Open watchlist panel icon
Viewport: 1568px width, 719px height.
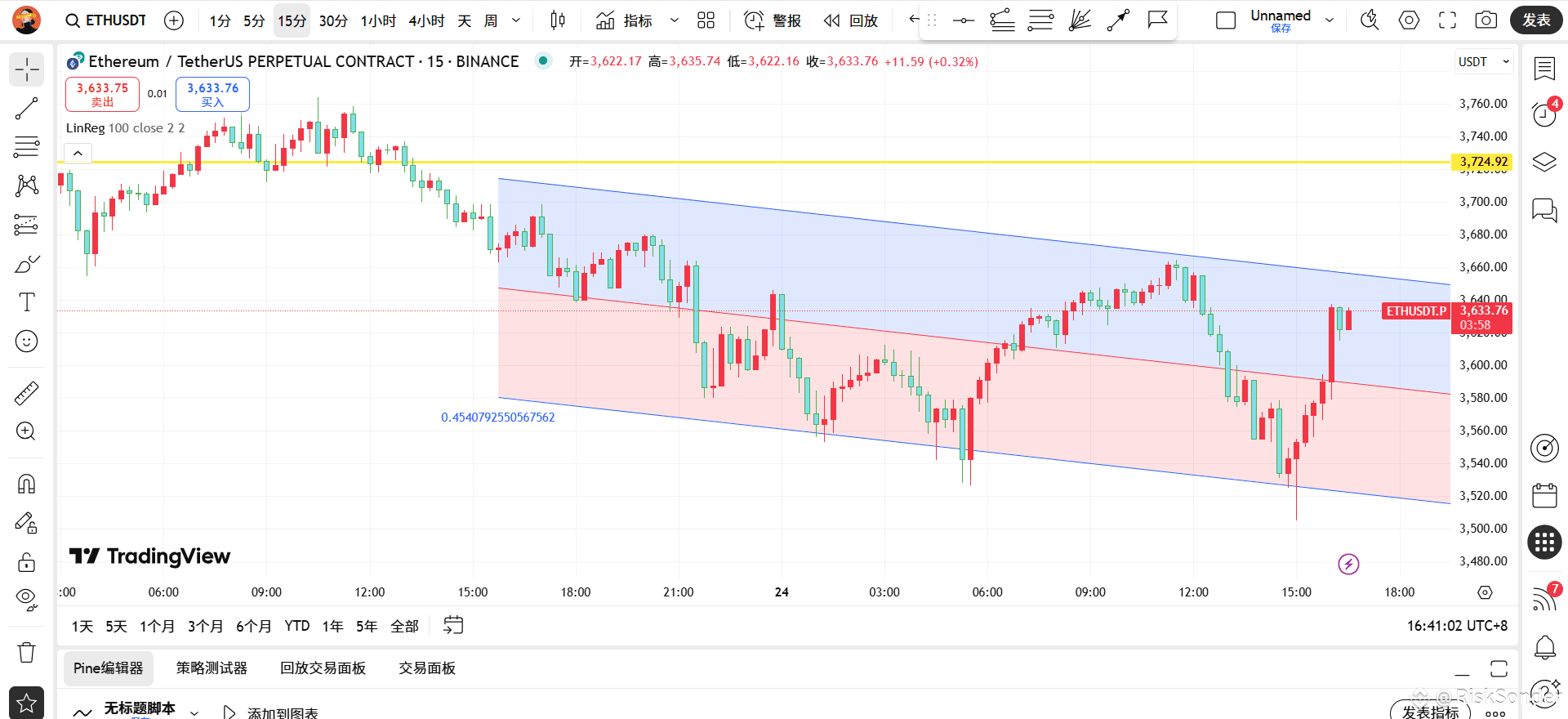click(x=1544, y=69)
